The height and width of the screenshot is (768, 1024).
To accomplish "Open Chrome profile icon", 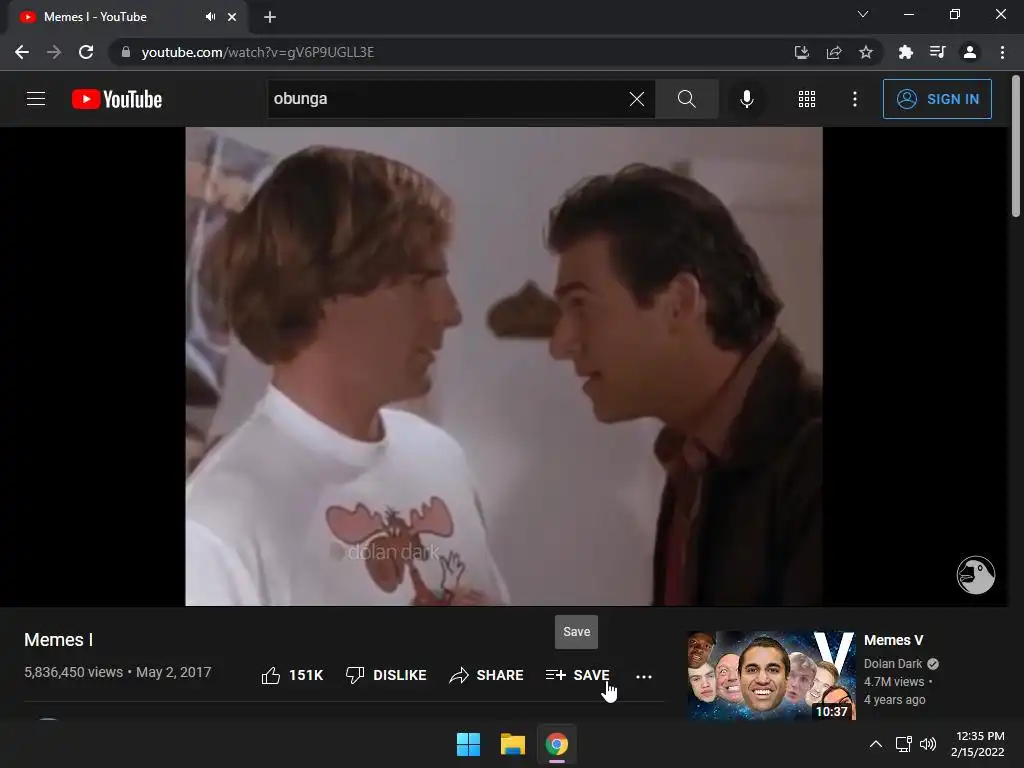I will [970, 52].
